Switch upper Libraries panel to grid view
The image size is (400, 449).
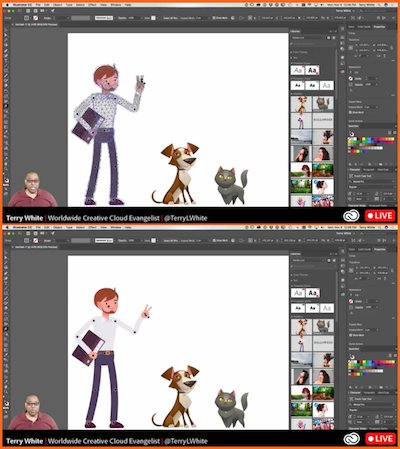328,38
